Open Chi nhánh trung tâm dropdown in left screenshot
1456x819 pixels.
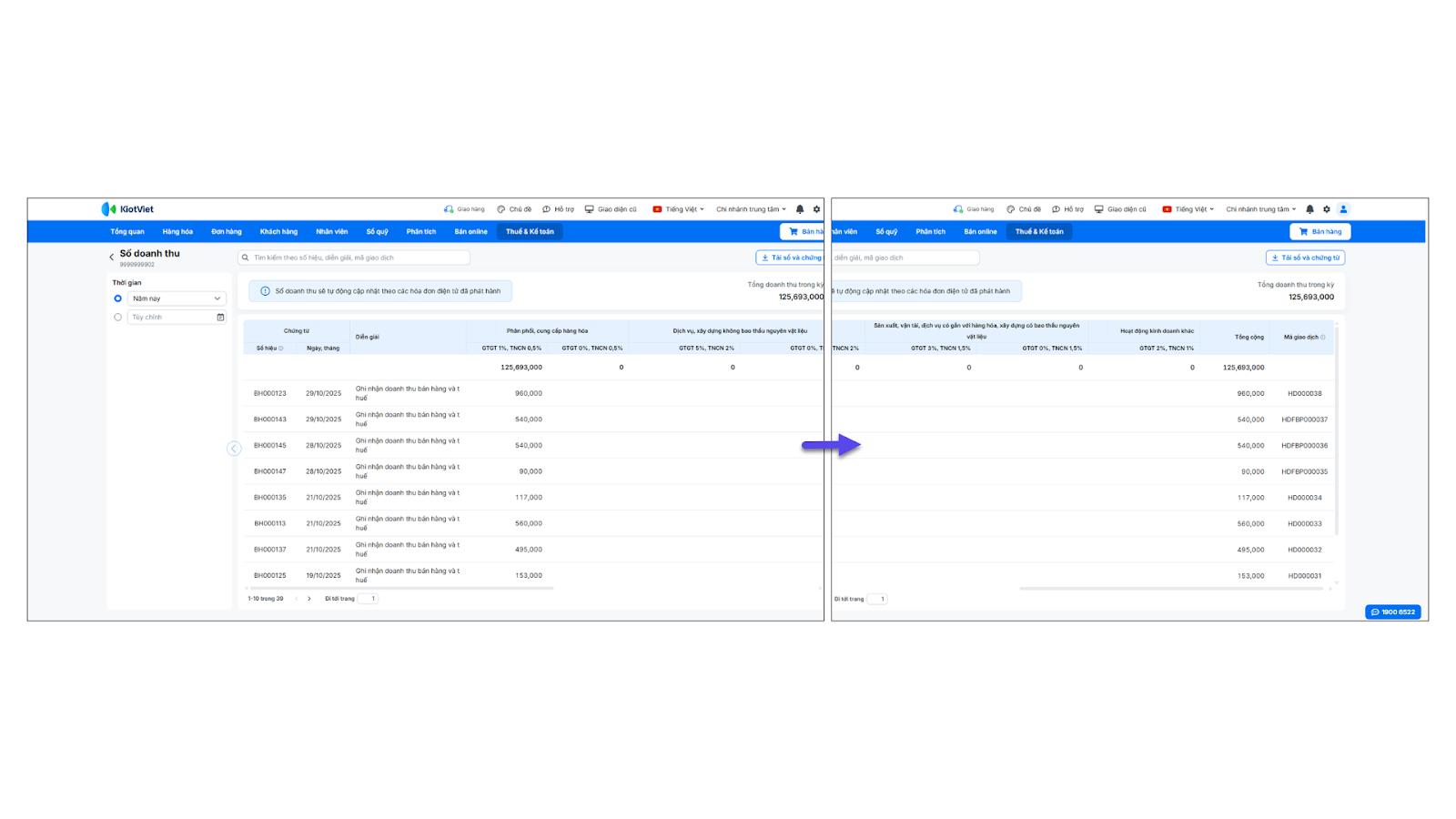751,209
